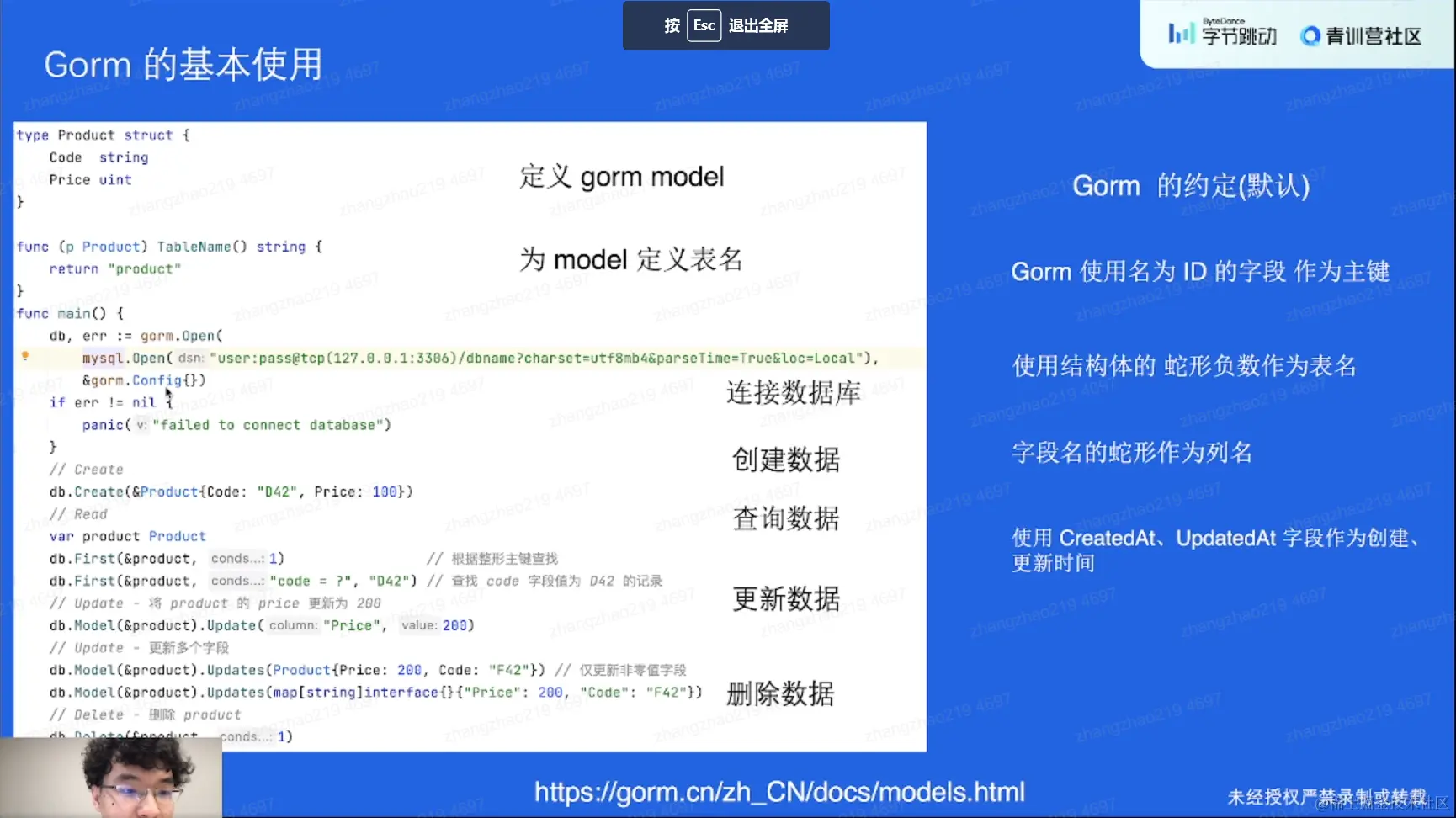Viewport: 1456px width, 818px height.
Task: Click the db.Model(&product).Update "Price" line
Action: pyautogui.click(x=262, y=625)
